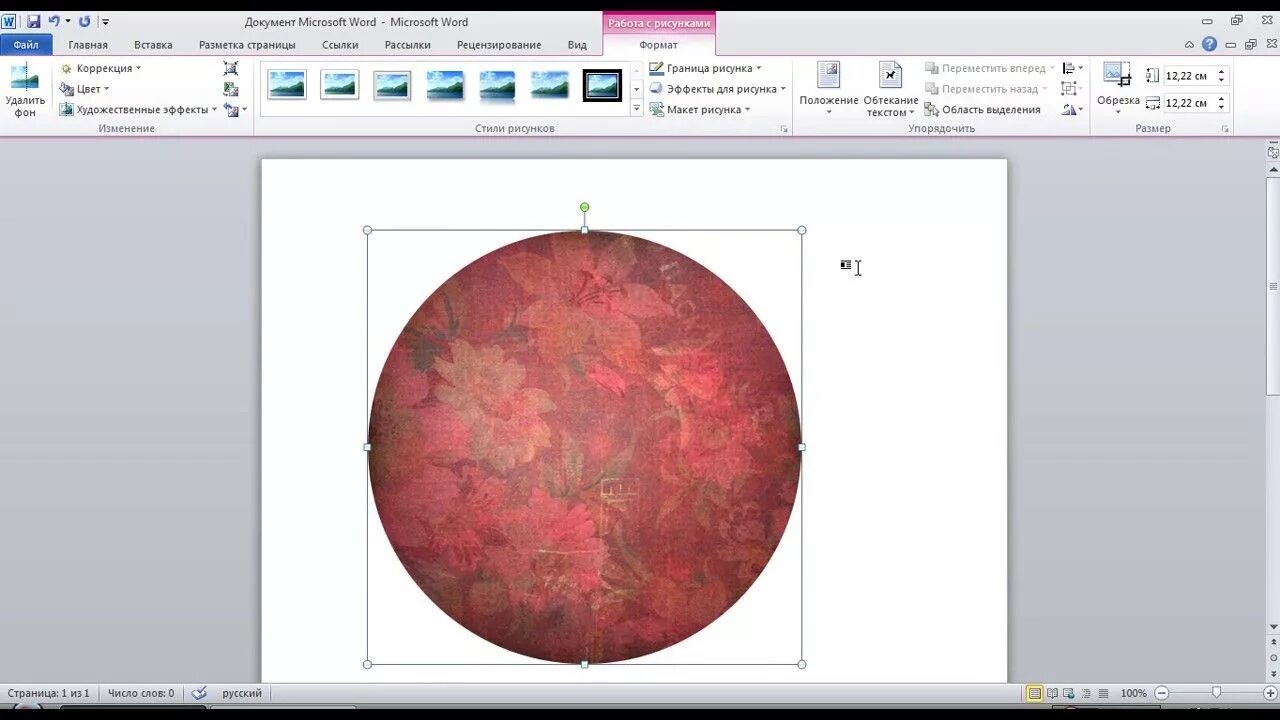1280x720 pixels.
Task: Switch to Print Layout view in status bar
Action: [x=1035, y=693]
